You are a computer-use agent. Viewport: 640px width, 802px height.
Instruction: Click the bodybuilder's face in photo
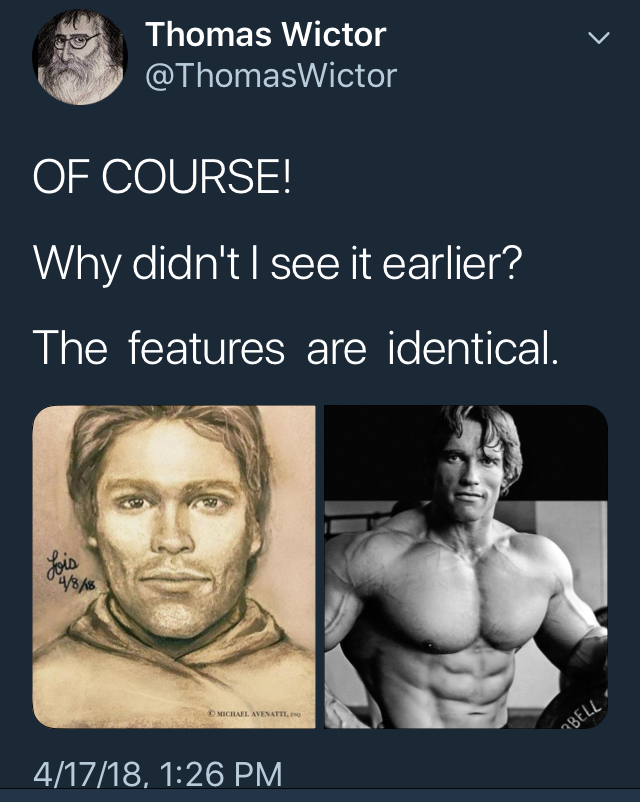pyautogui.click(x=471, y=473)
